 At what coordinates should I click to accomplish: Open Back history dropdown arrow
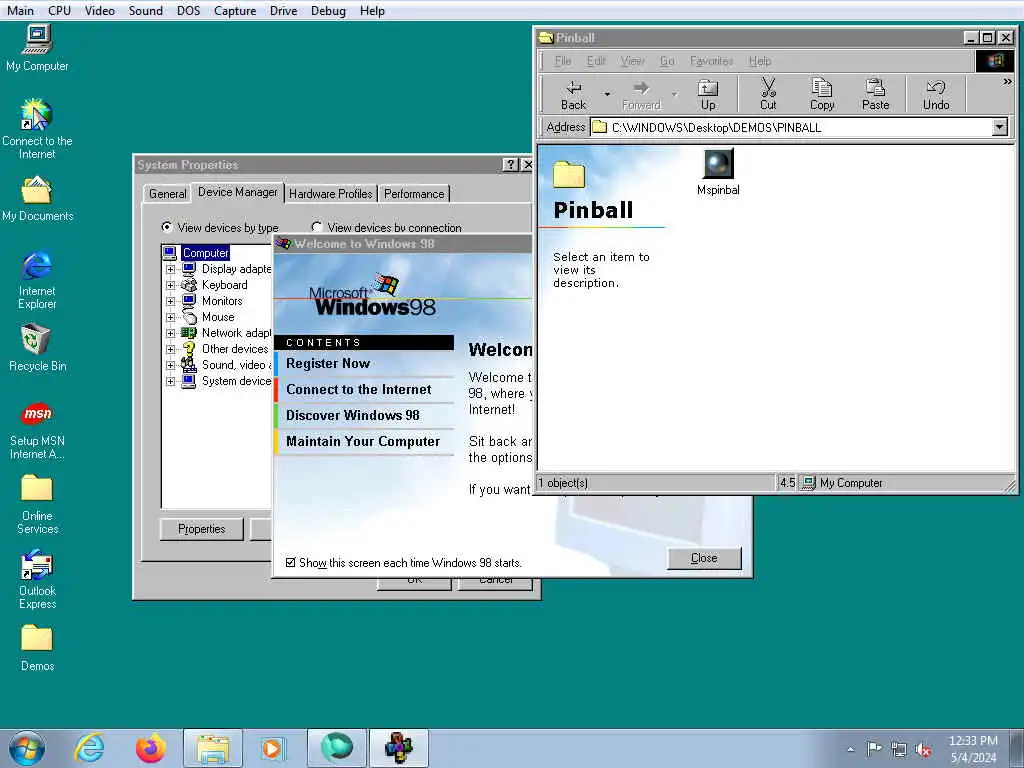coord(607,95)
